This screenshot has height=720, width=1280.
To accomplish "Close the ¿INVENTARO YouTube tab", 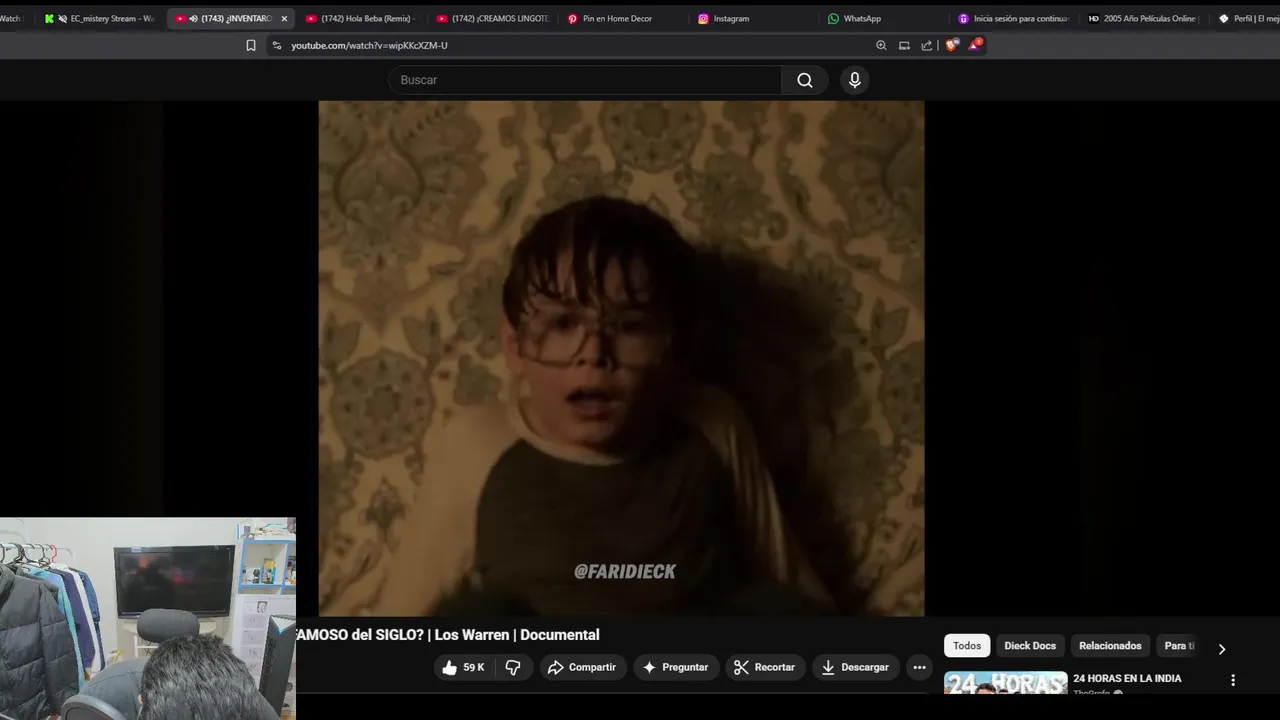I will pyautogui.click(x=284, y=18).
